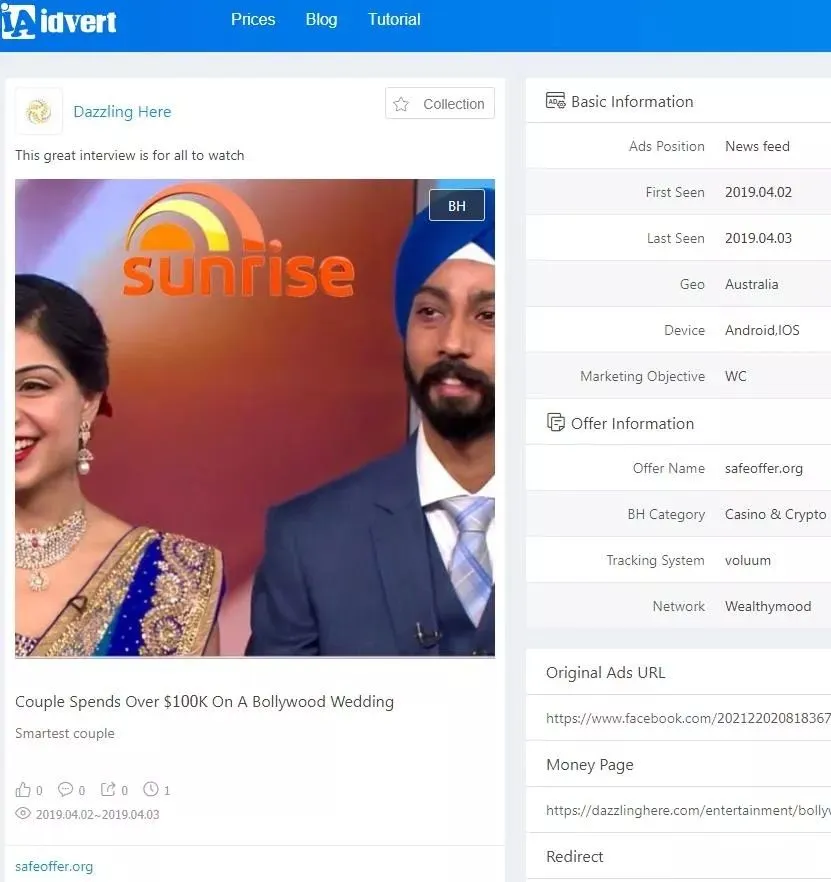Click the clock duration icon

coord(151,789)
